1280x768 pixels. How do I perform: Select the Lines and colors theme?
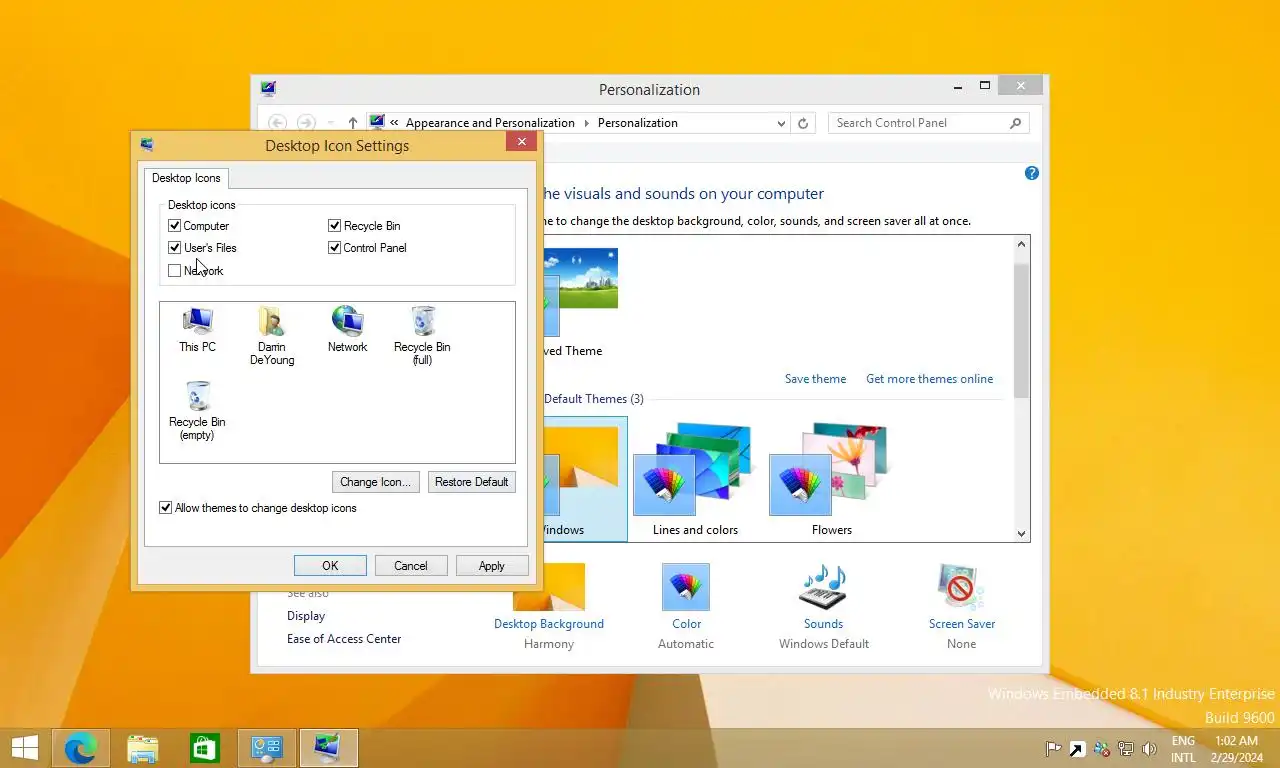[695, 480]
